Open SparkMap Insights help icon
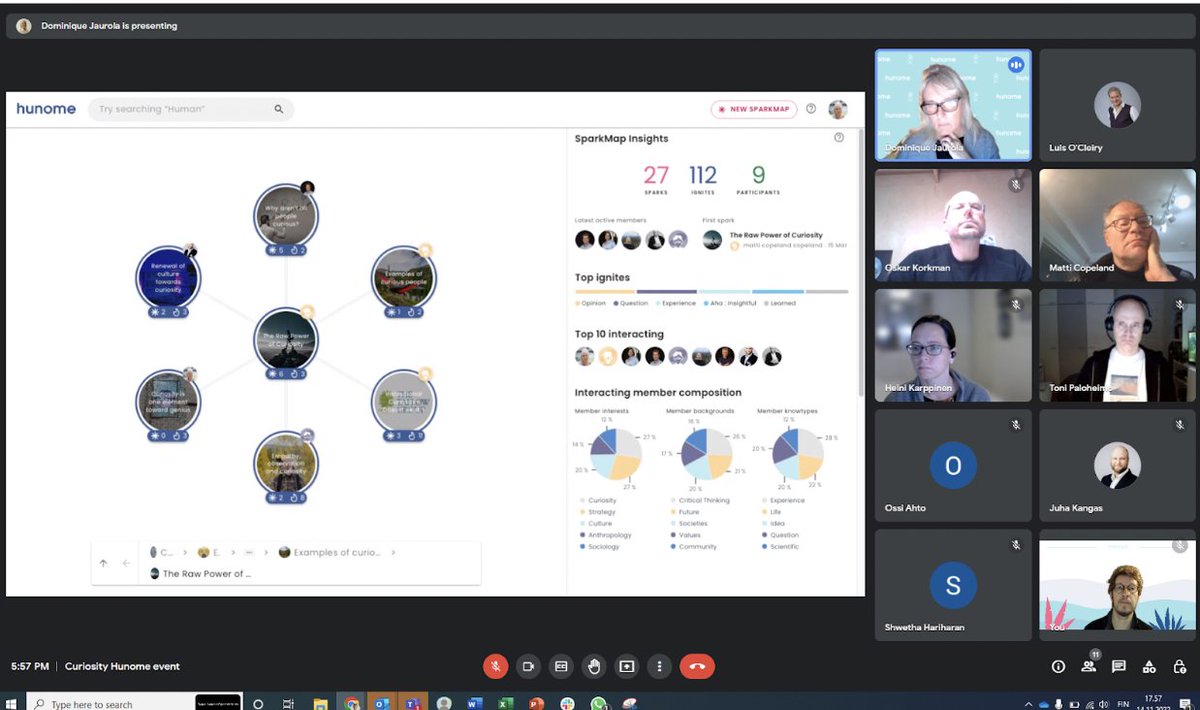The height and width of the screenshot is (710, 1200). 839,138
